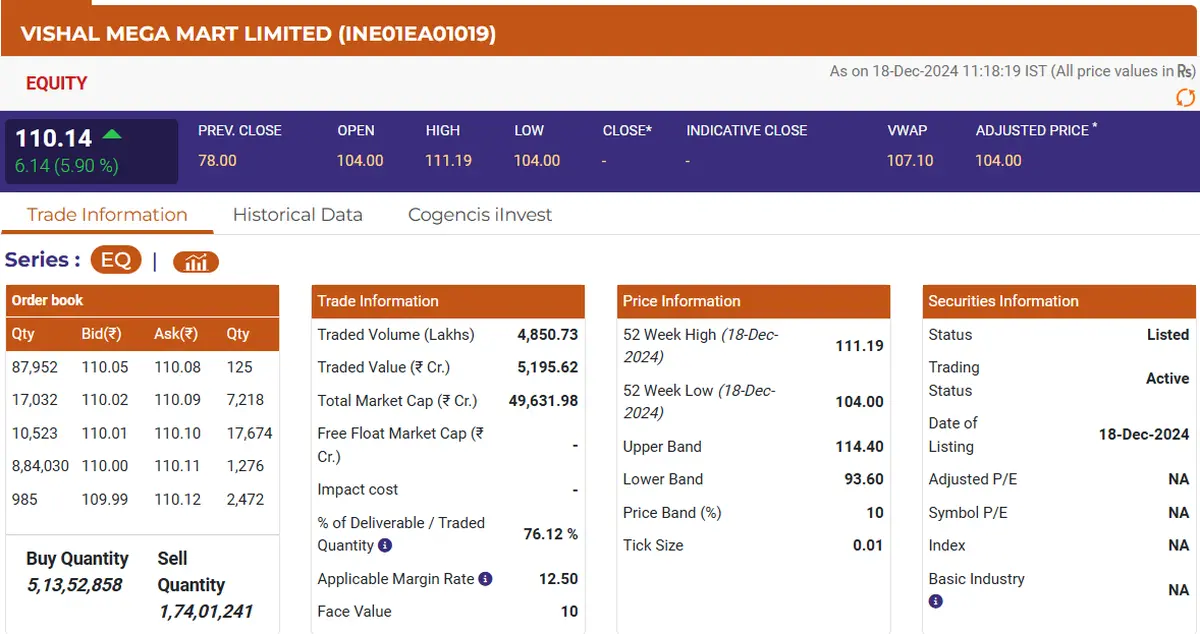The image size is (1200, 634).
Task: Switch to the Trade Information tab
Action: point(107,214)
